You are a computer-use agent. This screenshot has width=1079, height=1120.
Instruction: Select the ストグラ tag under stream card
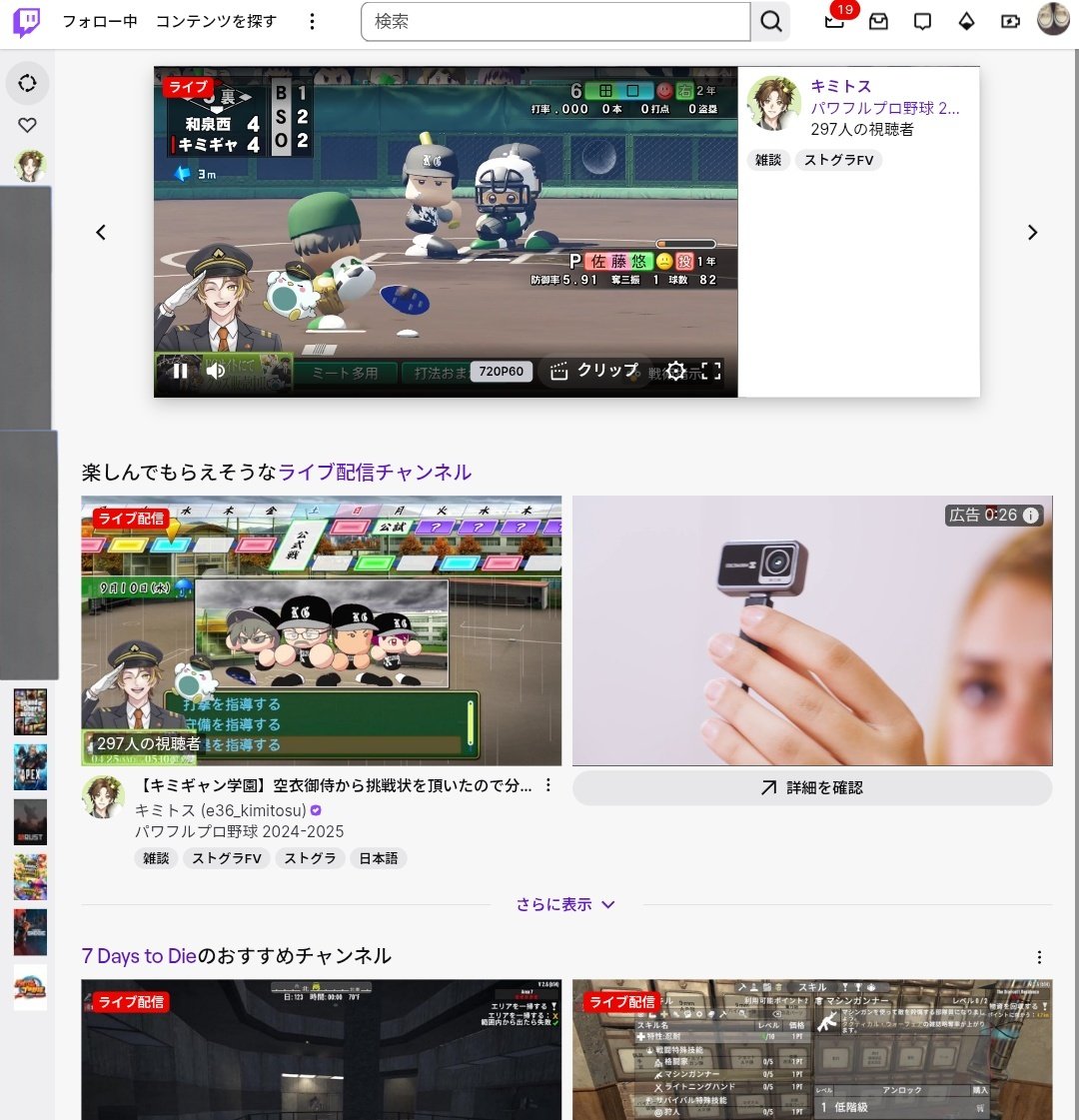point(310,858)
